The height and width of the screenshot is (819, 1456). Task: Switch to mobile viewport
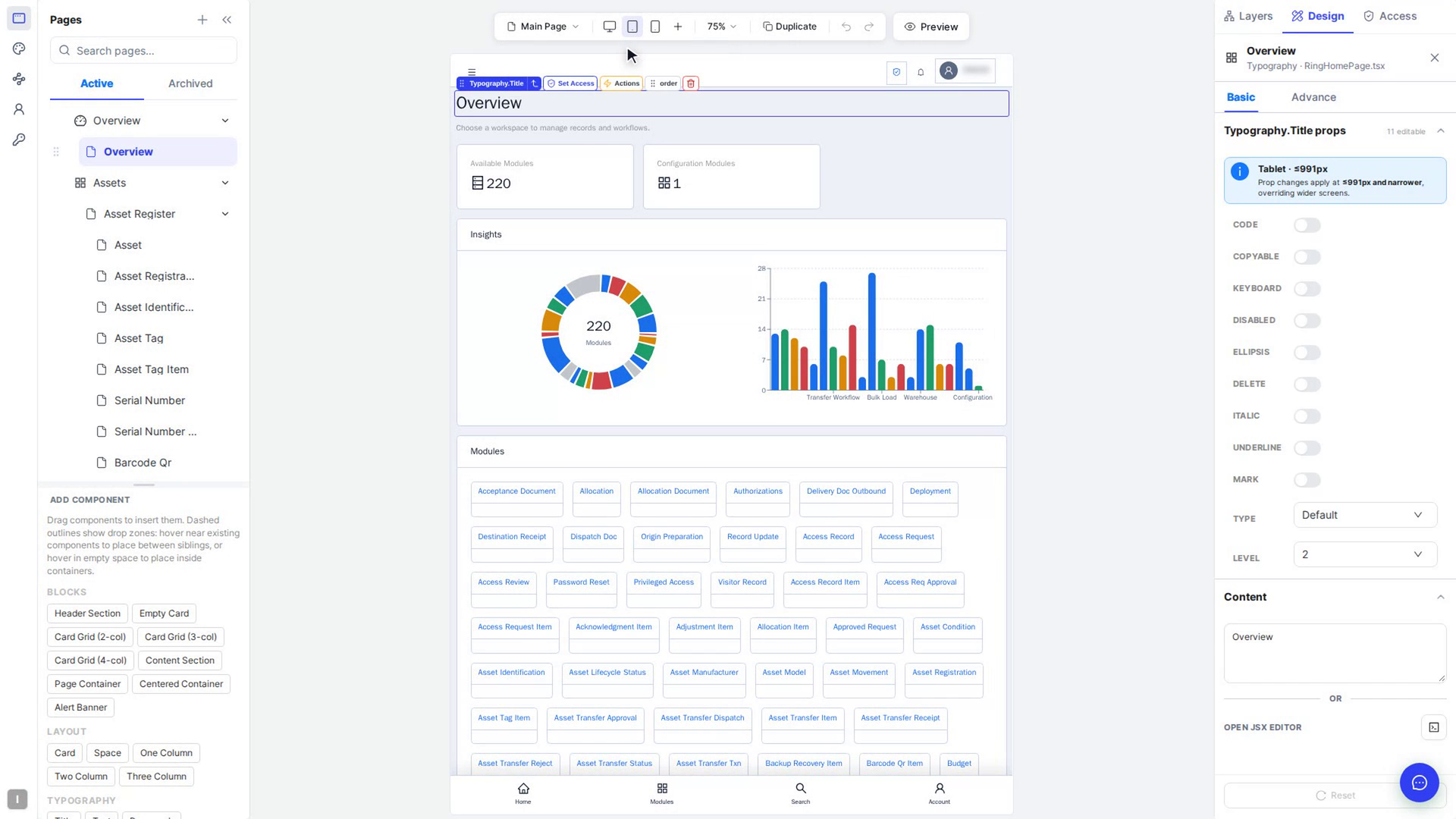[x=655, y=27]
